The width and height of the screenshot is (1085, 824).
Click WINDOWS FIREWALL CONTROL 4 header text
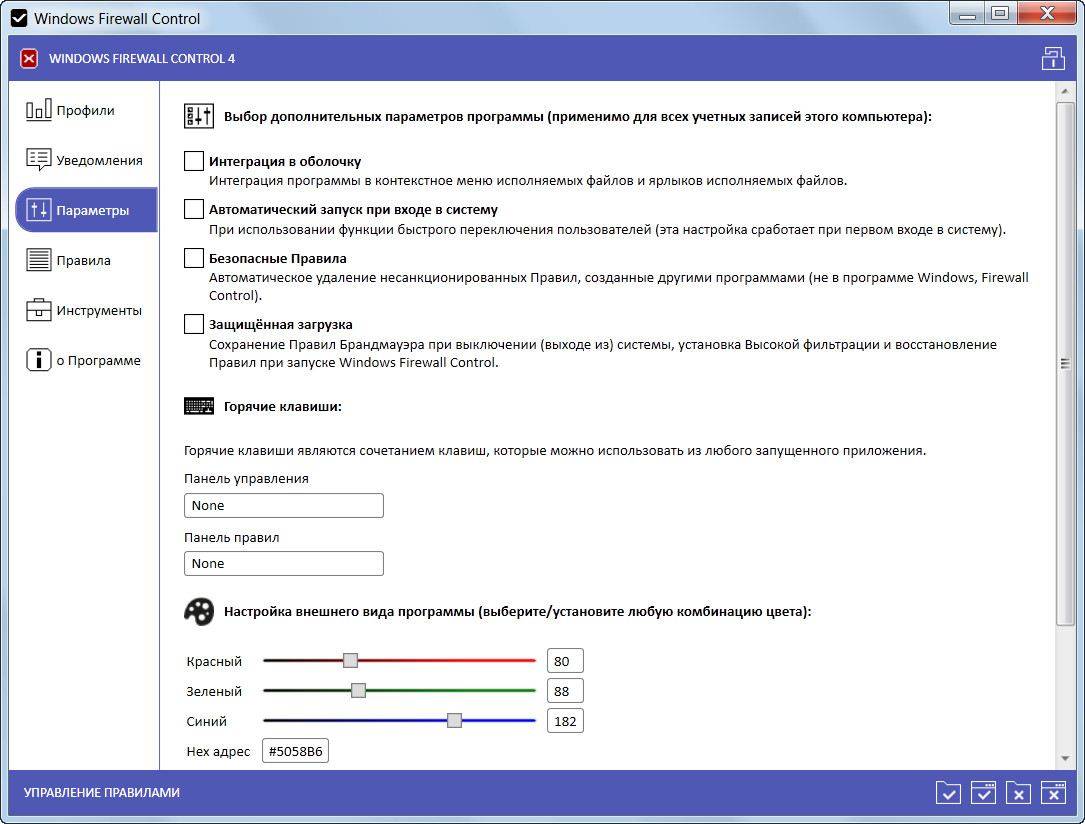[x=142, y=59]
